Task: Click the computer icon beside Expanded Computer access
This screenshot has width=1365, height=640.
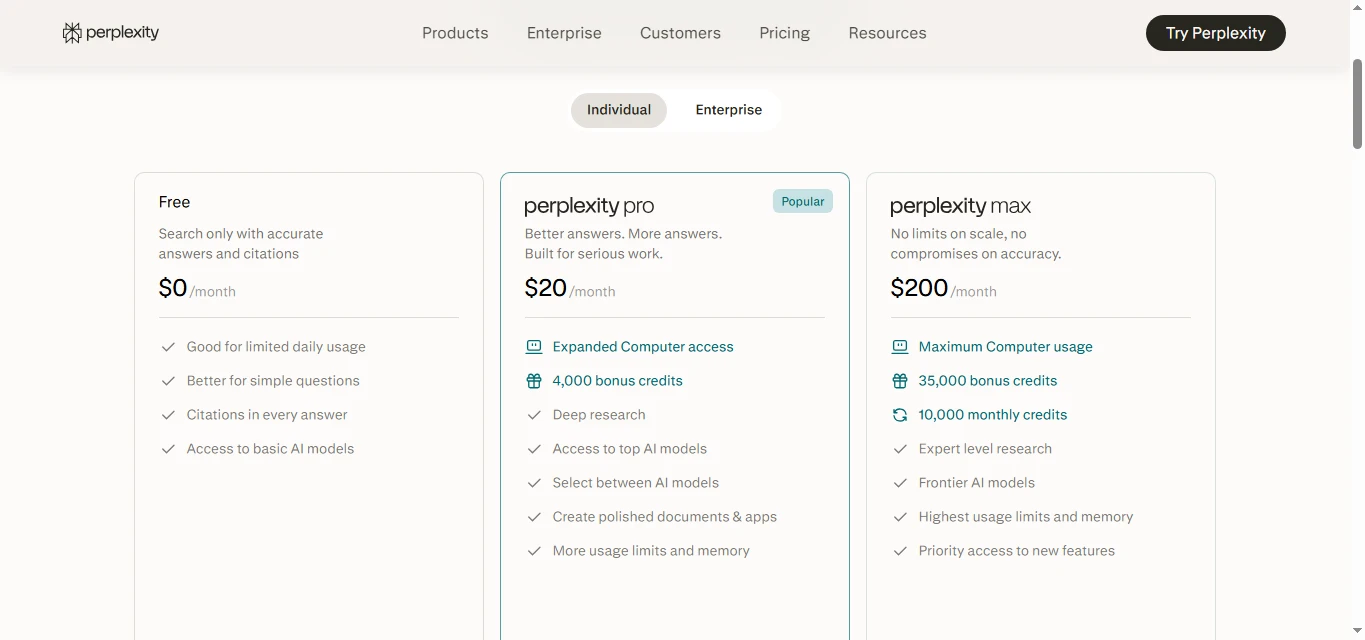Action: tap(534, 347)
